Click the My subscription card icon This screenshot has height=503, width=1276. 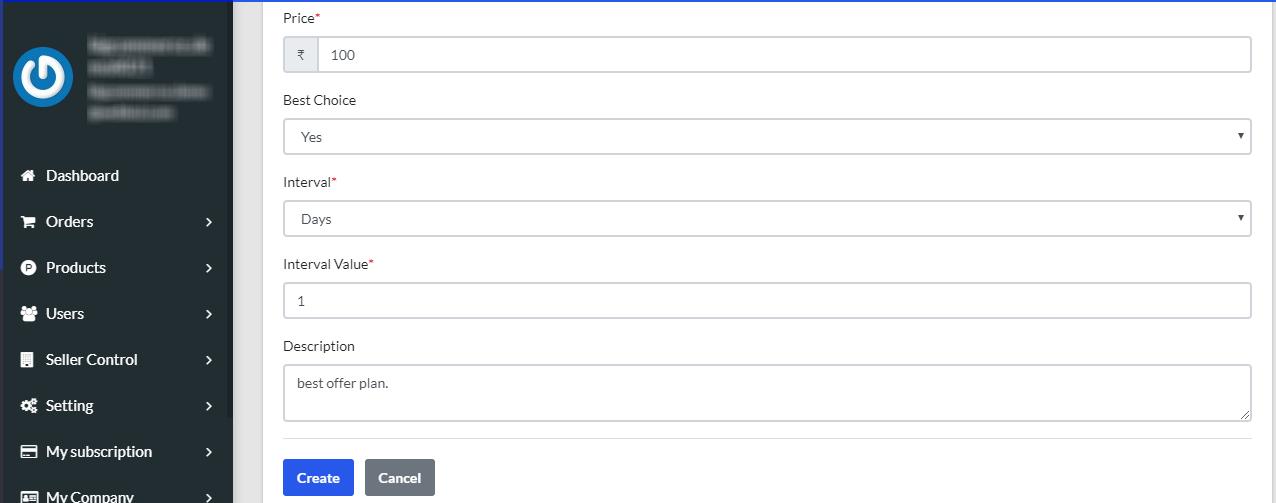pos(28,452)
